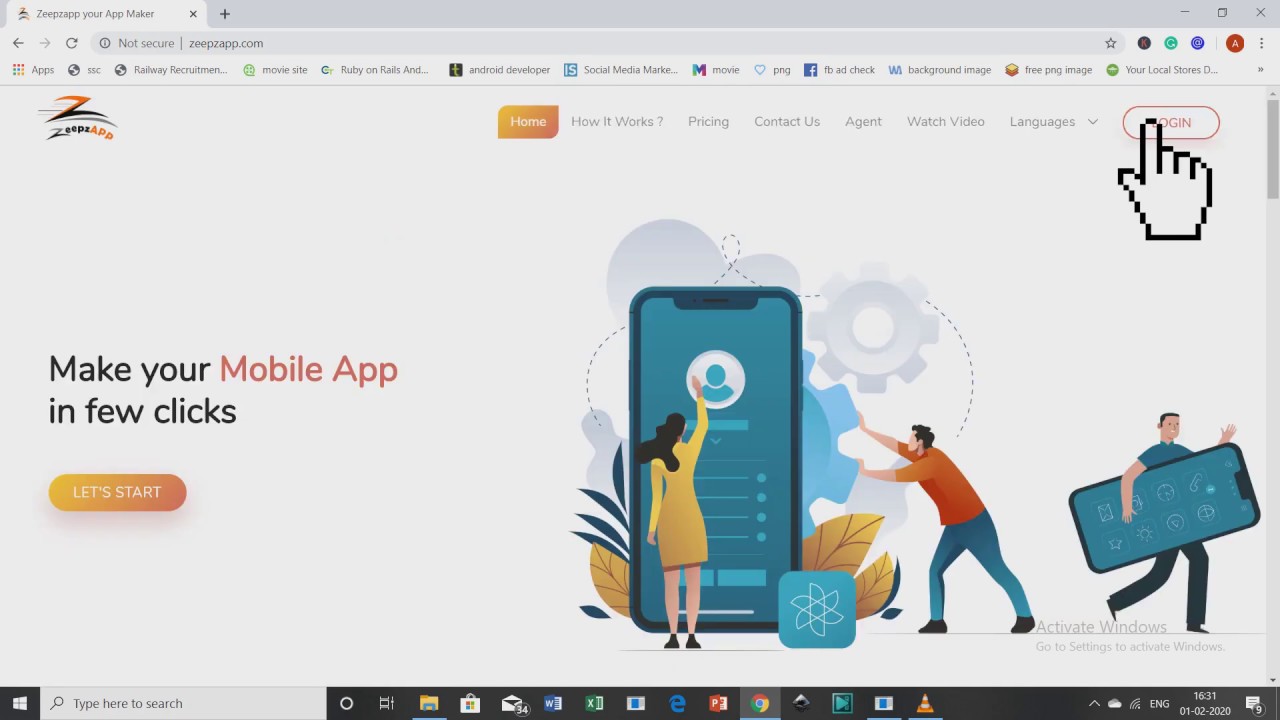Show hidden system tray icons

[1094, 703]
